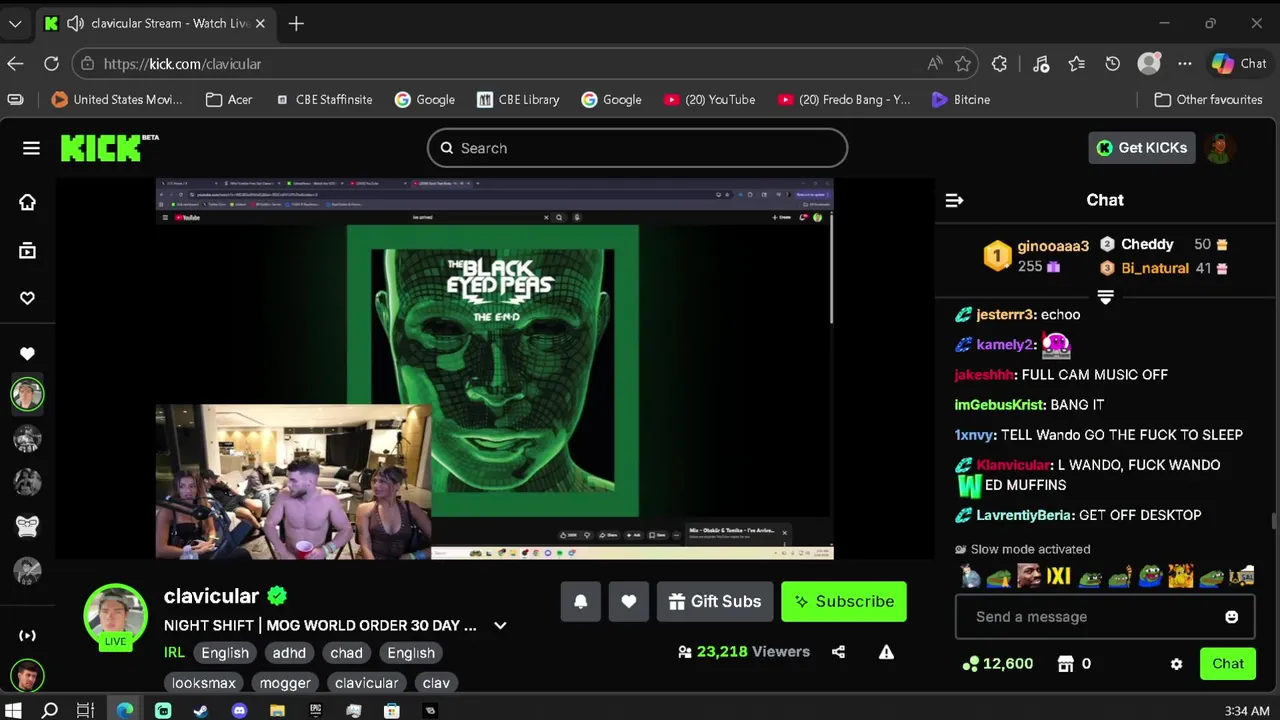Open first followed channel avatar in sidebar
This screenshot has height=720, width=1280.
click(27, 395)
